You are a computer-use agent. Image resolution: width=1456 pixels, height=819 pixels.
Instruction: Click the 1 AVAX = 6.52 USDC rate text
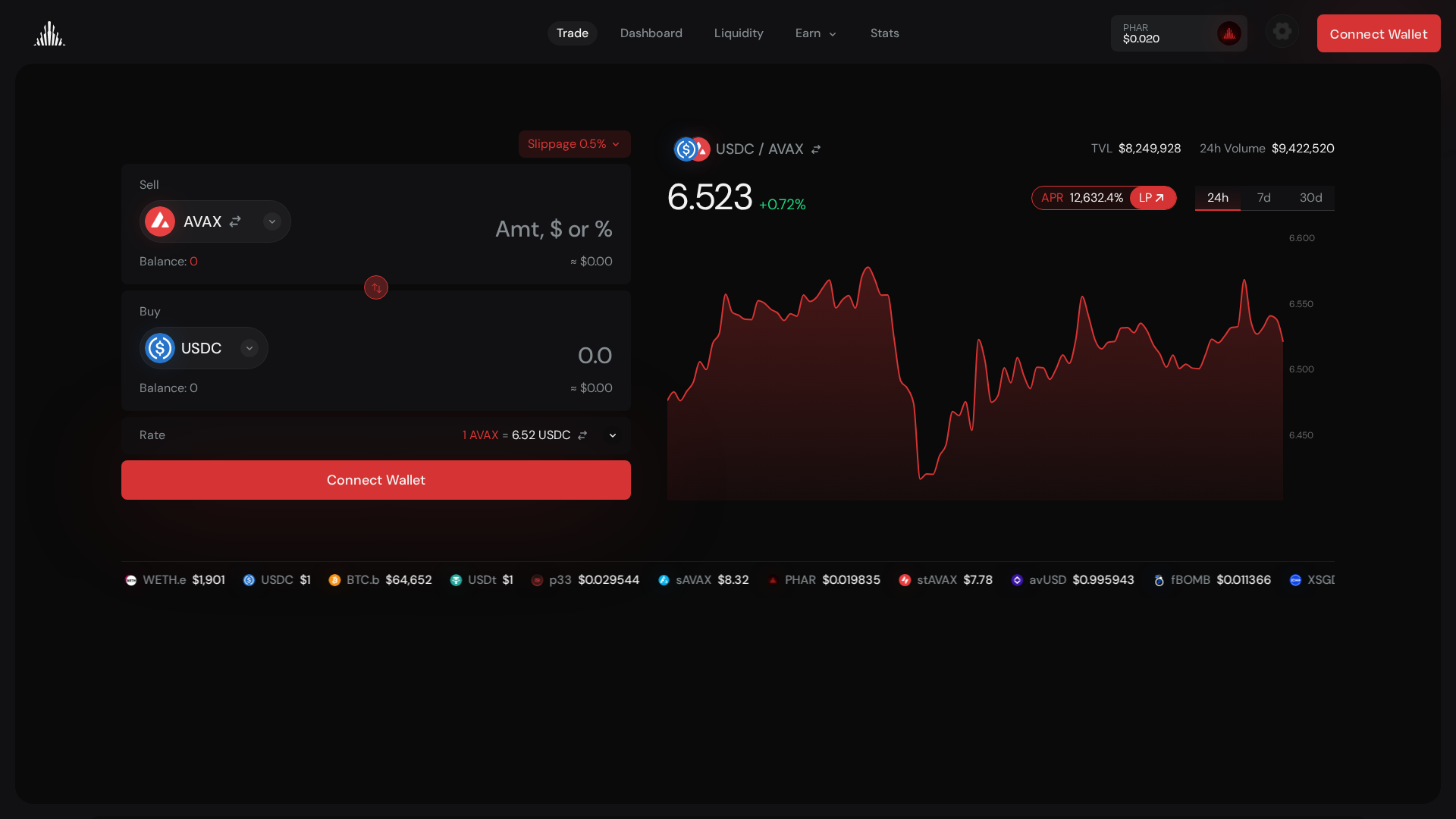(x=516, y=435)
